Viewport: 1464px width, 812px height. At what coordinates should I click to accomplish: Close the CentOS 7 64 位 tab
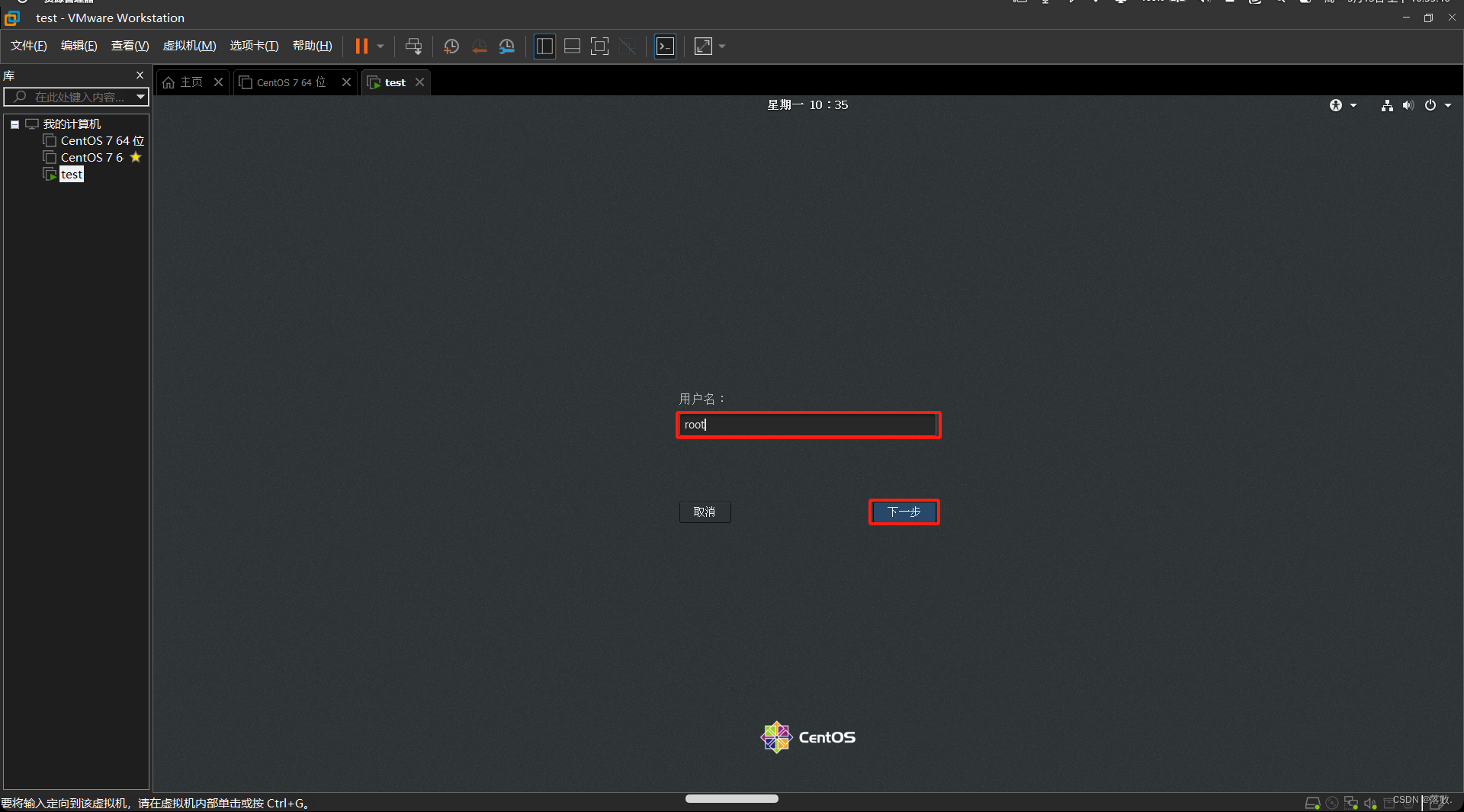pyautogui.click(x=346, y=82)
